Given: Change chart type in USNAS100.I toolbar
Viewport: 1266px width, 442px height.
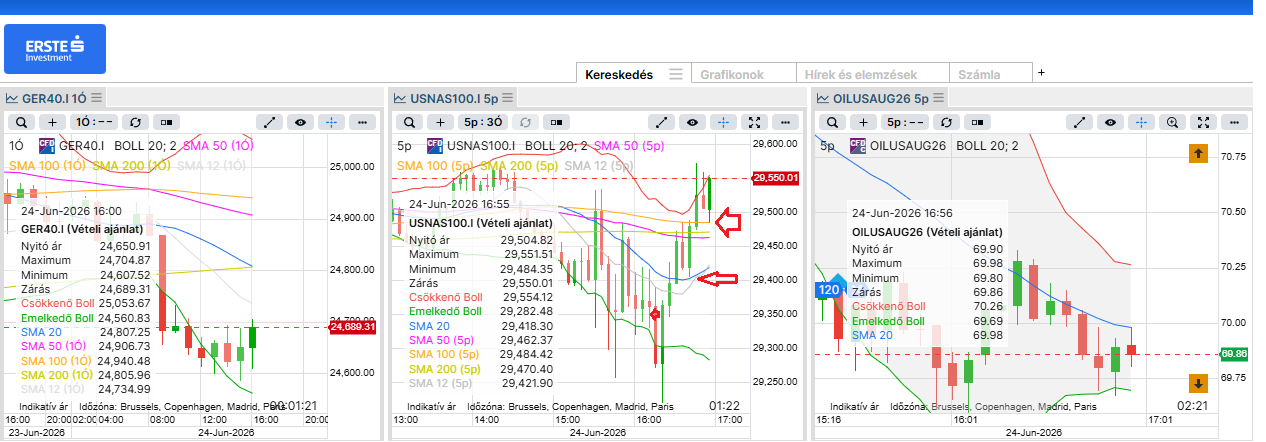Looking at the screenshot, I should pyautogui.click(x=557, y=122).
